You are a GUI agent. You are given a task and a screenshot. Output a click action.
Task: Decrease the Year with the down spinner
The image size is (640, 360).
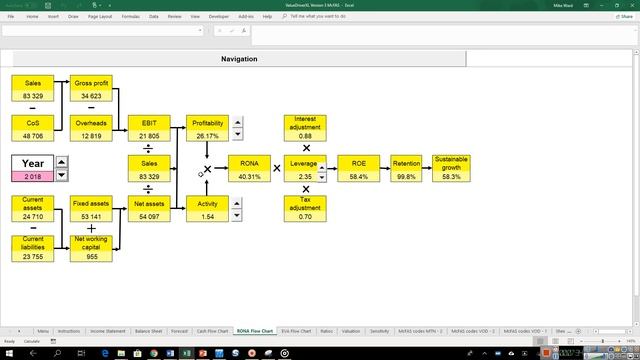pyautogui.click(x=62, y=175)
